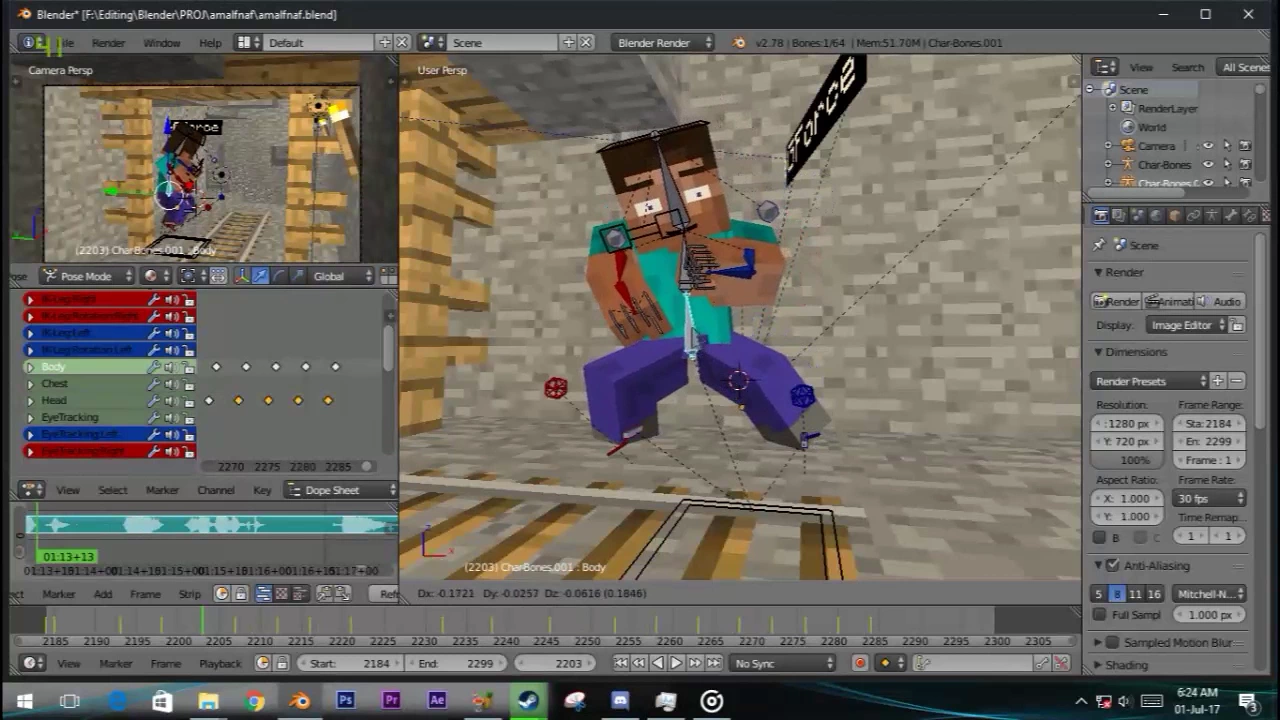The image size is (1280, 720).
Task: Open the constraints properties chain tab
Action: [x=1193, y=215]
